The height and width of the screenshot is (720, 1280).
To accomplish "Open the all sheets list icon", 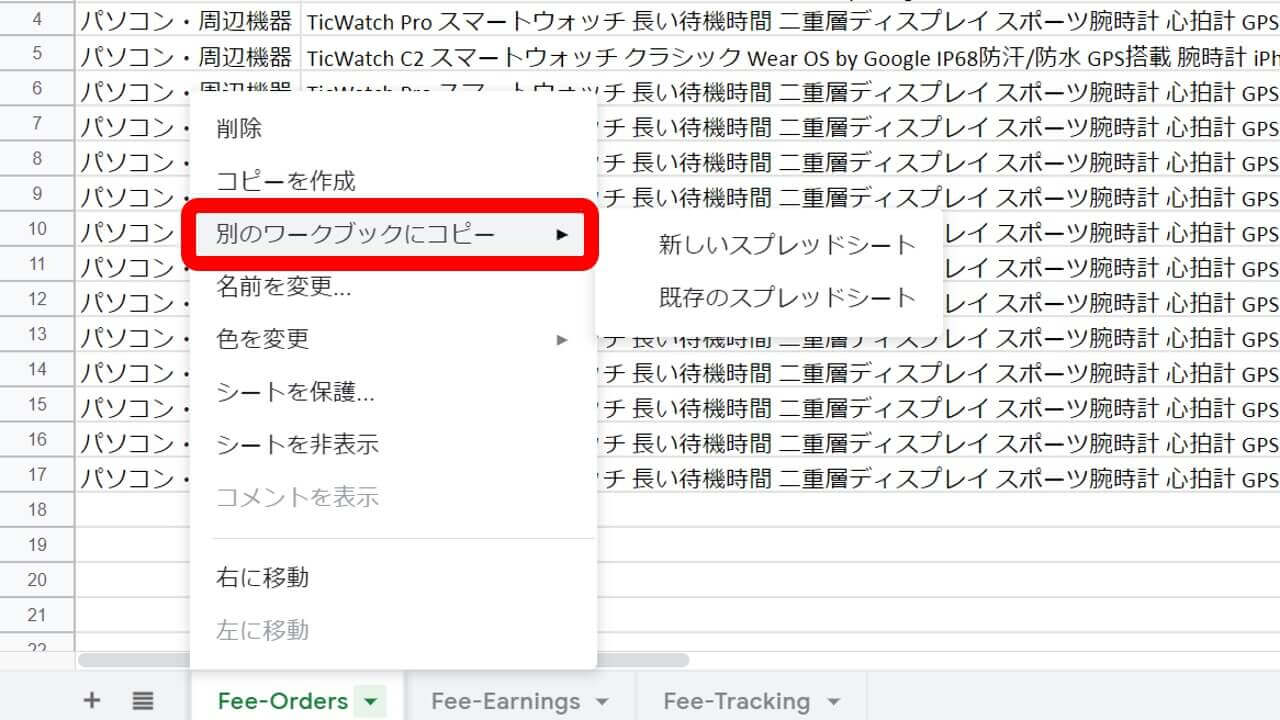I will [x=143, y=700].
